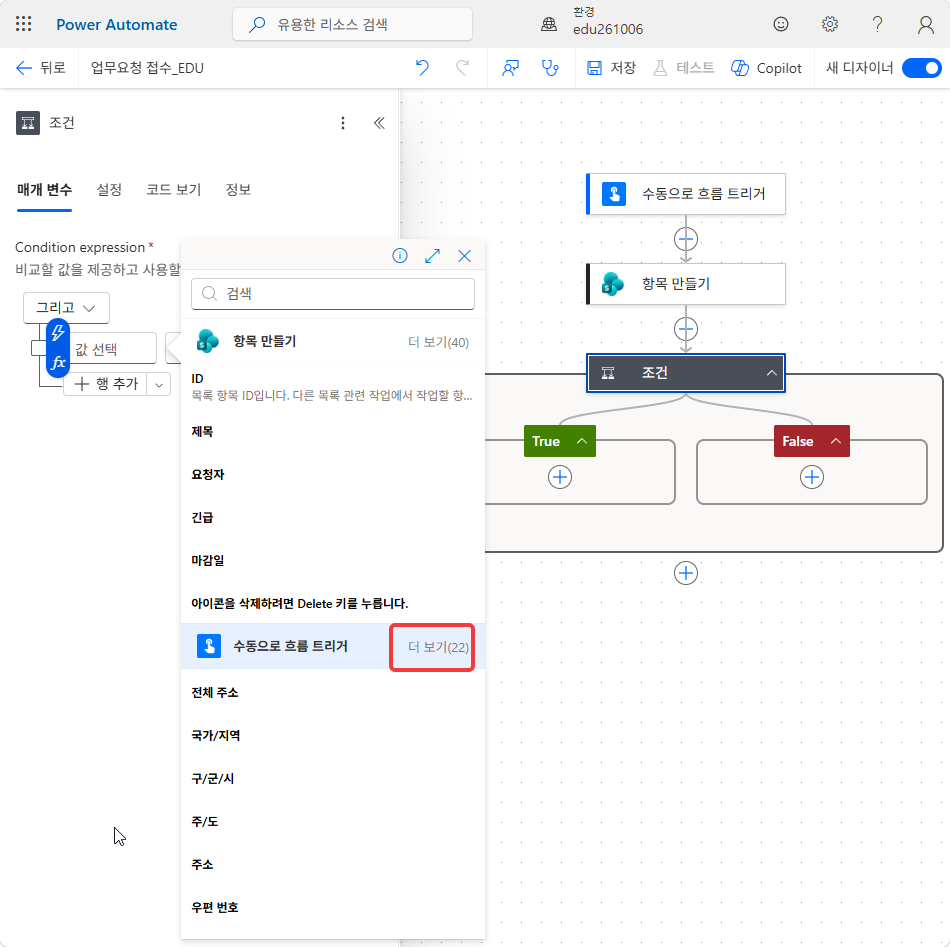The height and width of the screenshot is (947, 950).
Task: Close the dynamic content popup
Action: coord(464,256)
